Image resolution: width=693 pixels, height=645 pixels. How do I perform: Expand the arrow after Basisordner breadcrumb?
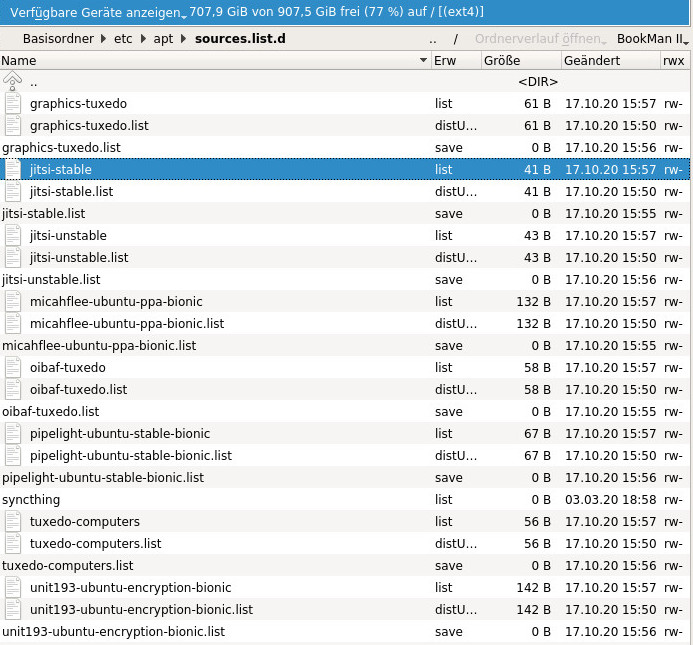click(x=103, y=39)
